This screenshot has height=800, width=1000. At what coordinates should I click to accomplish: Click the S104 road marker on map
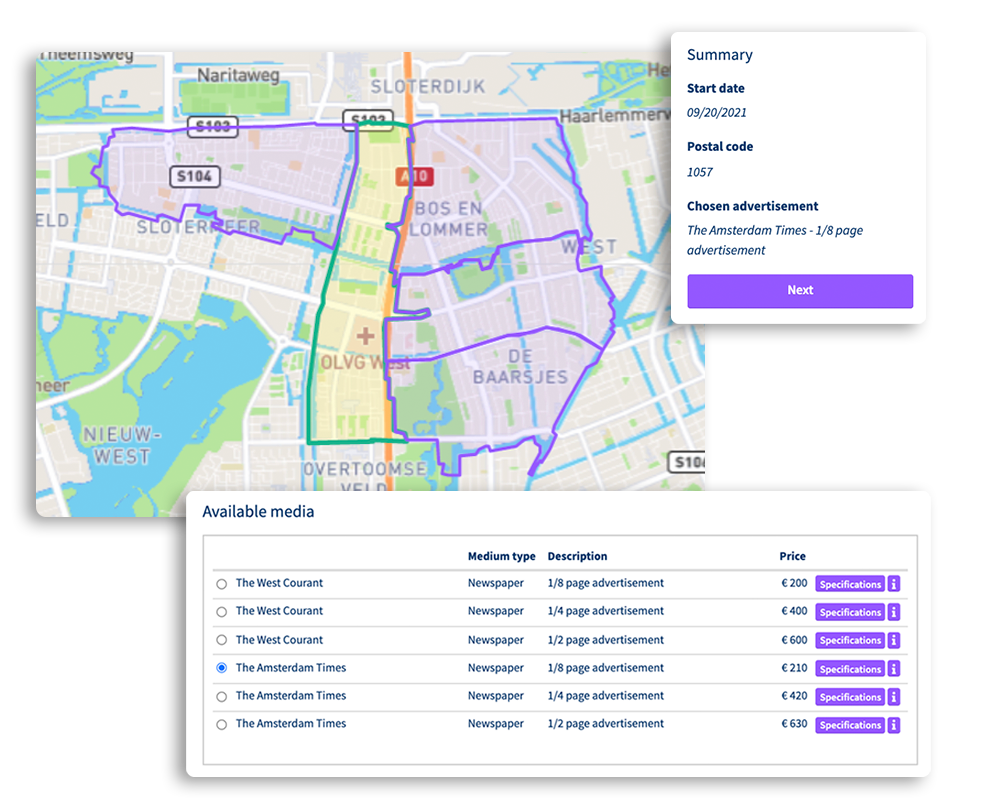[195, 176]
